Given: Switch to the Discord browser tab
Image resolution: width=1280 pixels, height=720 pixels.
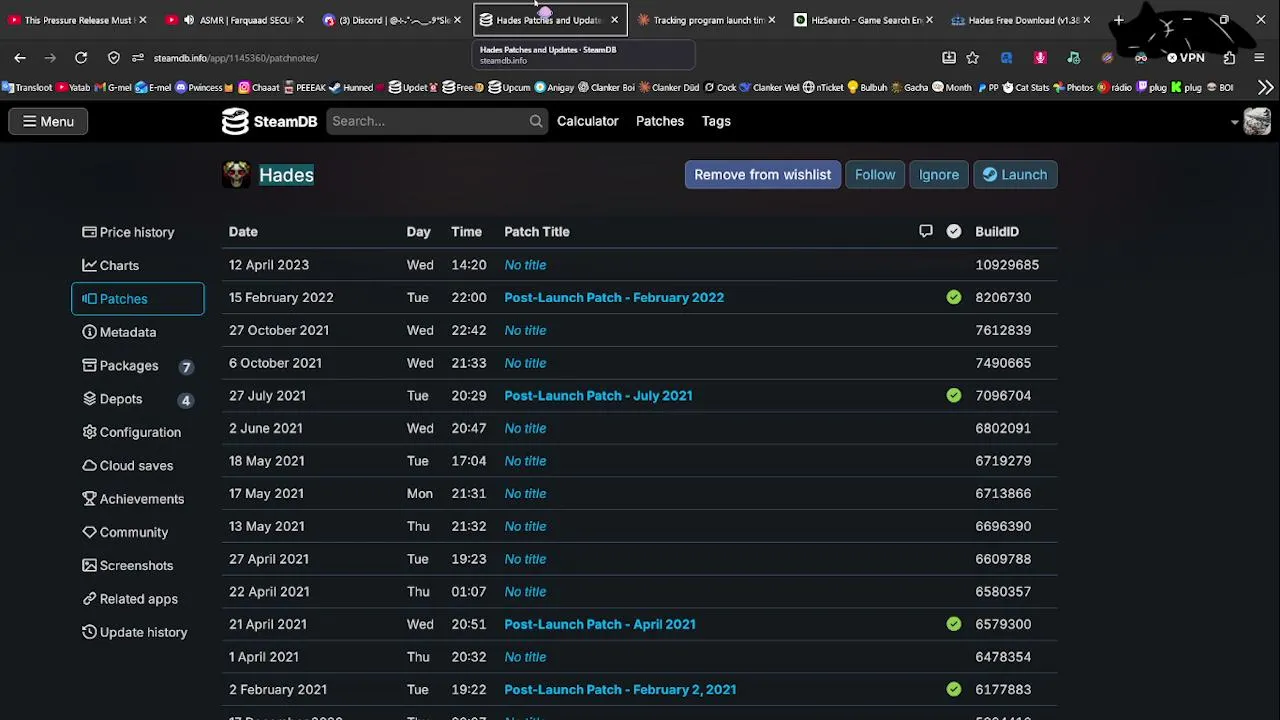Looking at the screenshot, I should (390, 20).
